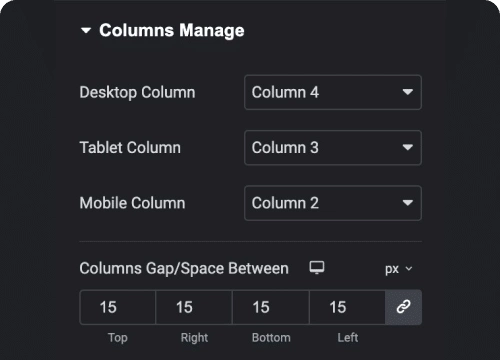Click the Desktop Column dropdown arrow icon
The height and width of the screenshot is (360, 500).
[408, 92]
